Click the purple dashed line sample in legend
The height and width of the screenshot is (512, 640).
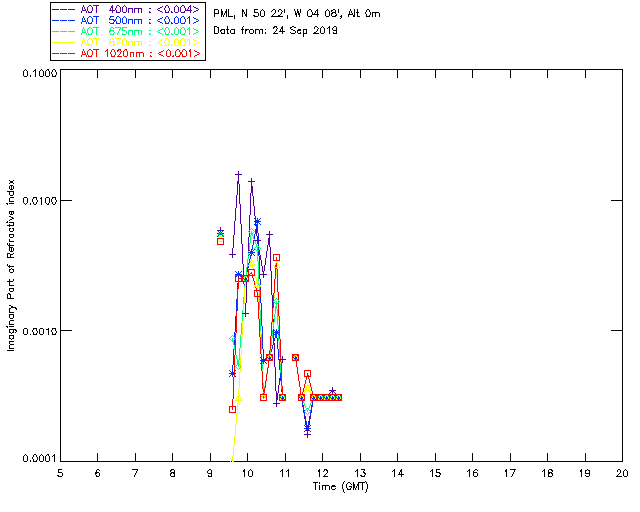[x=64, y=9]
